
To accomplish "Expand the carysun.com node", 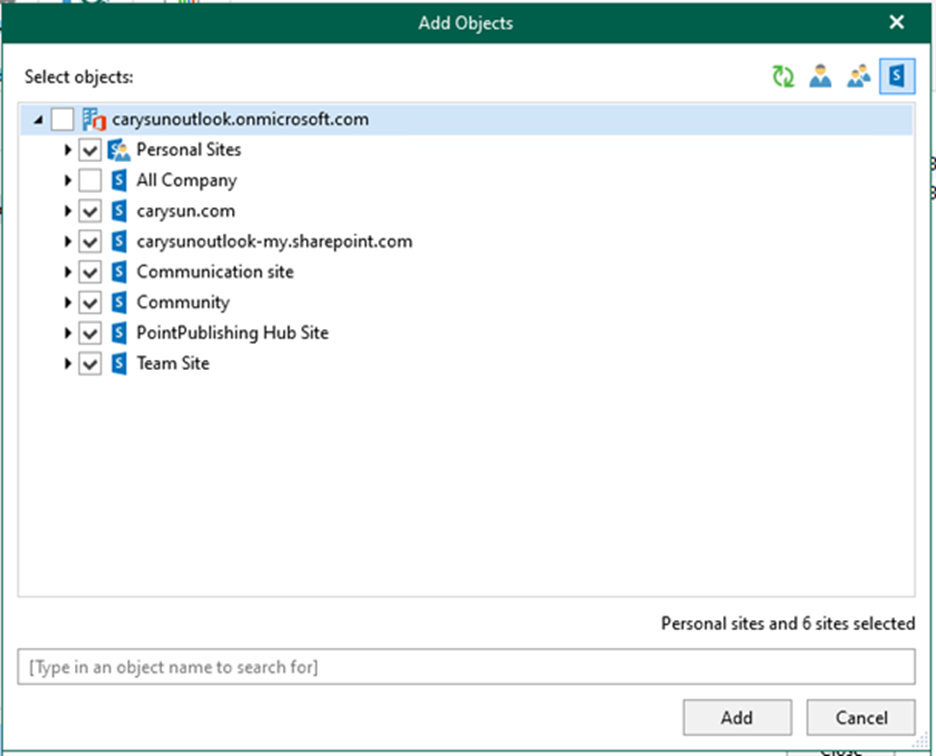I will [x=67, y=211].
